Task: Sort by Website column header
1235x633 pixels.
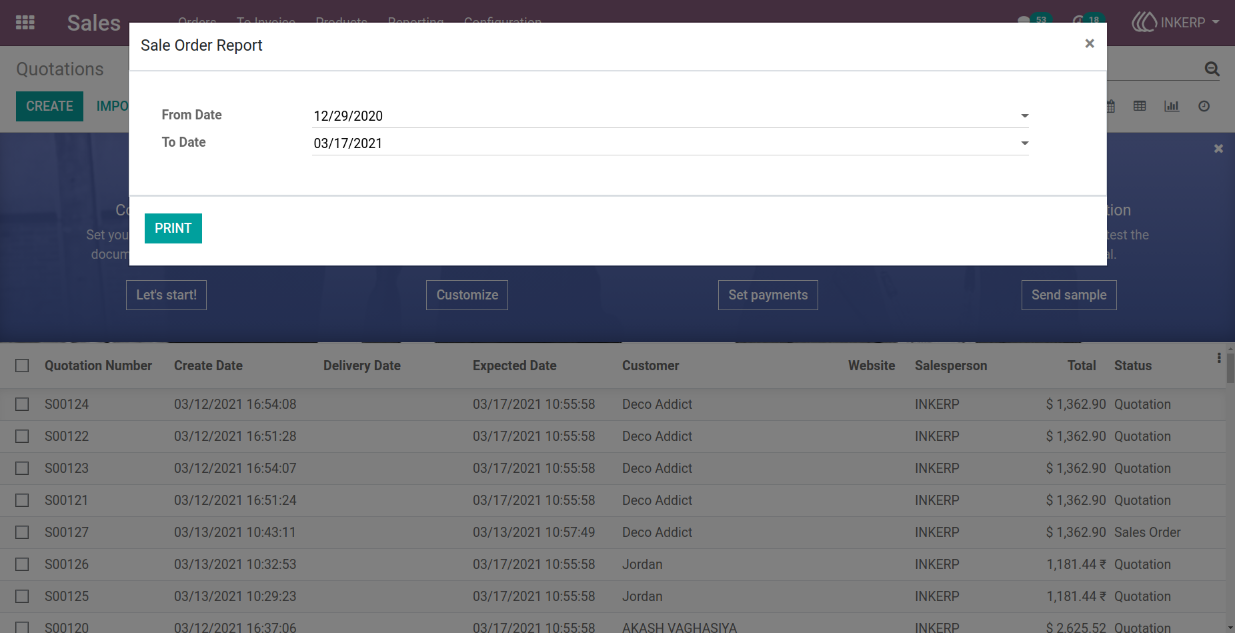Action: (872, 366)
